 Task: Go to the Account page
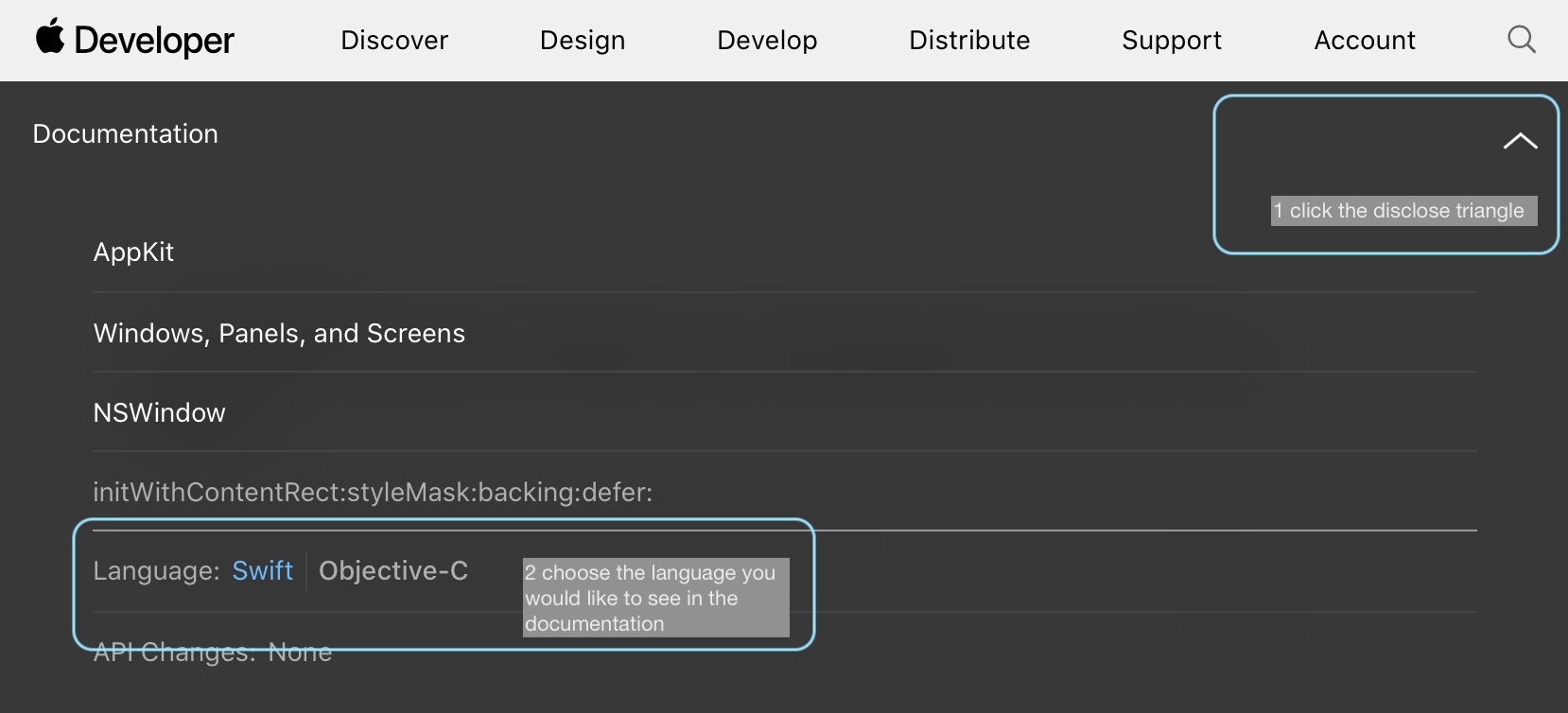point(1364,40)
